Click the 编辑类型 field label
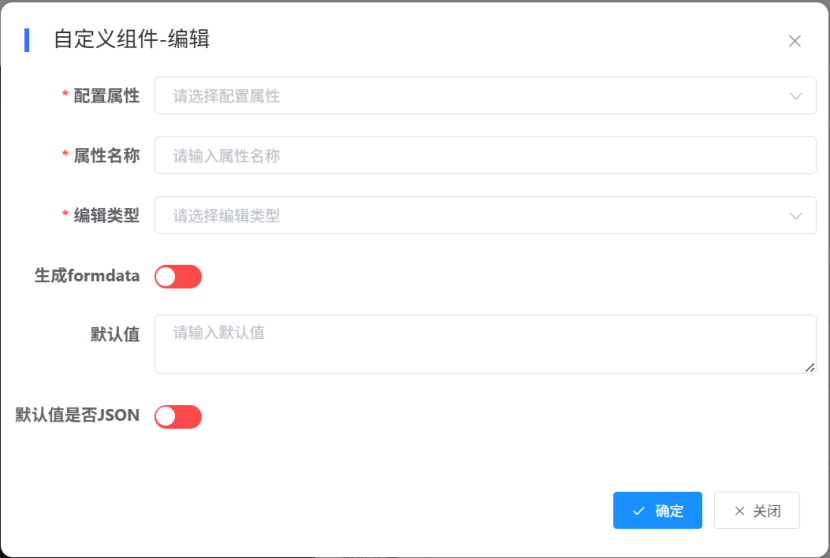 [106, 215]
